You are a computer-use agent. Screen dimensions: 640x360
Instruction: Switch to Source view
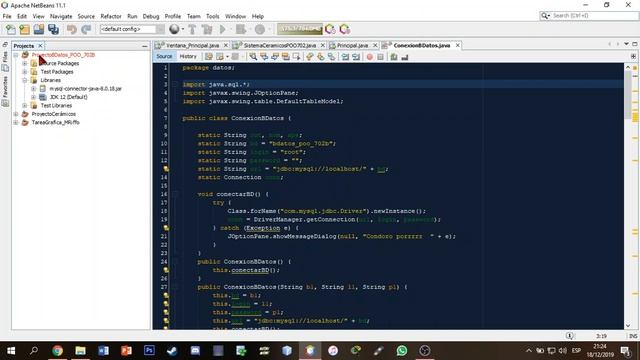pyautogui.click(x=164, y=56)
